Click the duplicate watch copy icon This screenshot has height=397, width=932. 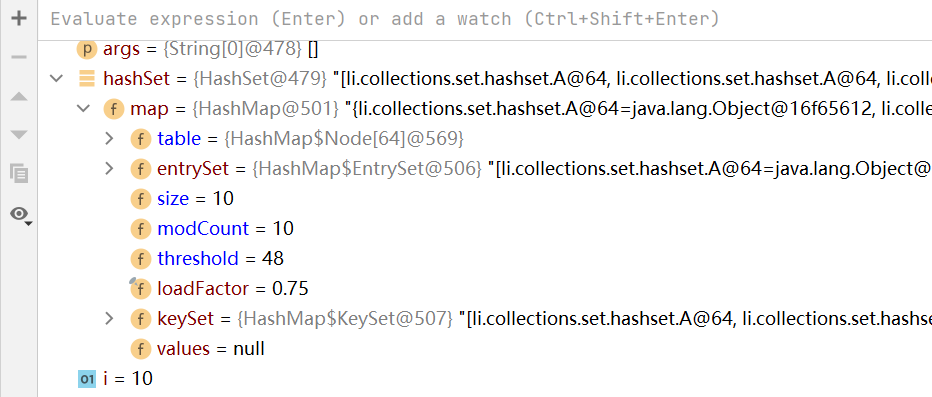coord(19,174)
